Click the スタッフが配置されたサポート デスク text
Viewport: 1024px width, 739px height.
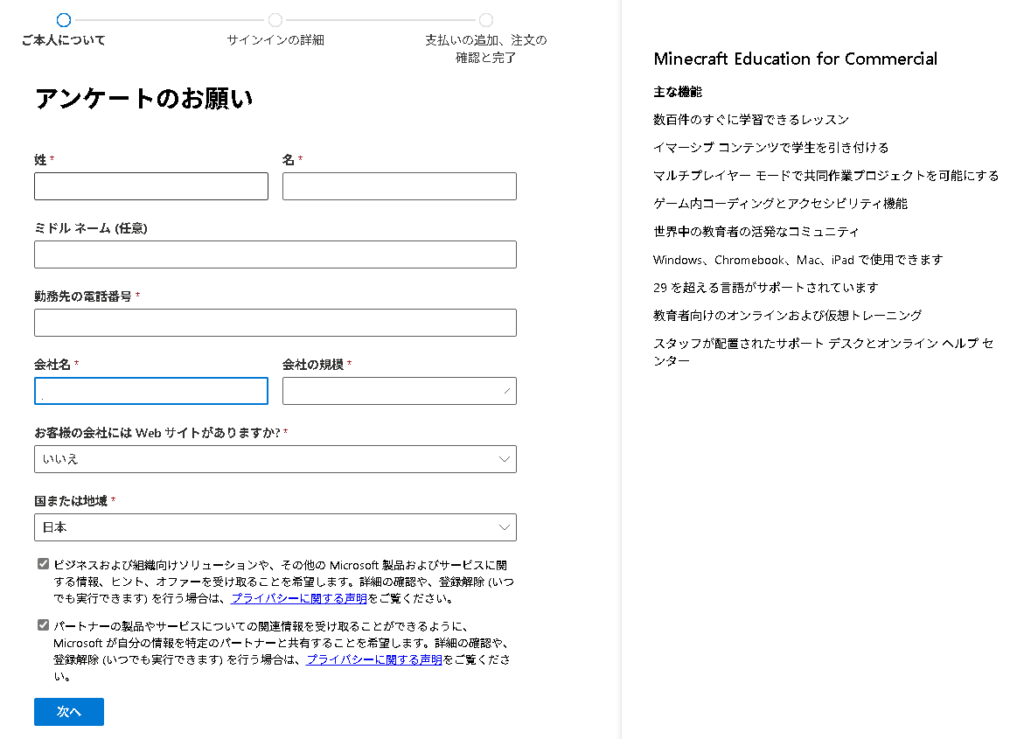(x=824, y=352)
